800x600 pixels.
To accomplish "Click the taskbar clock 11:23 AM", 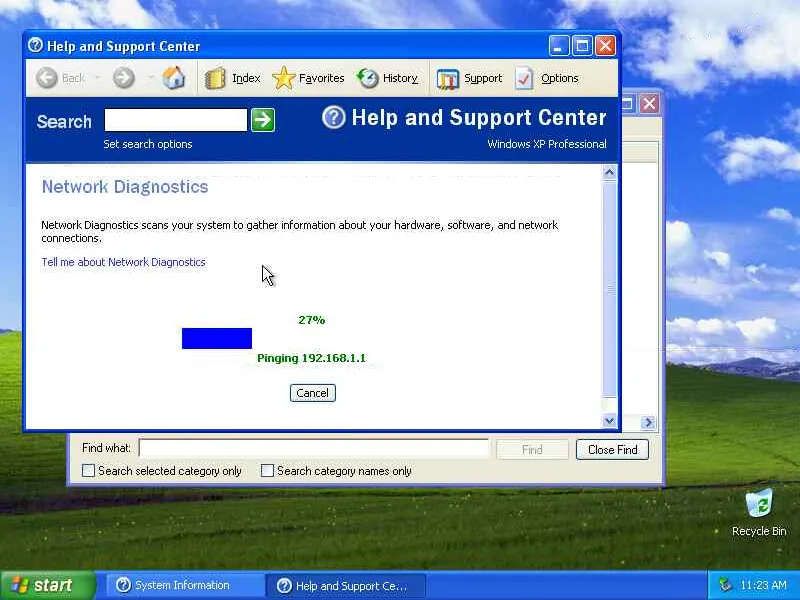I will (x=763, y=585).
